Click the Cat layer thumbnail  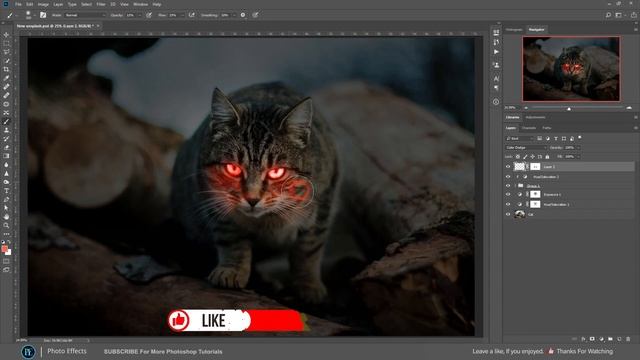point(520,214)
